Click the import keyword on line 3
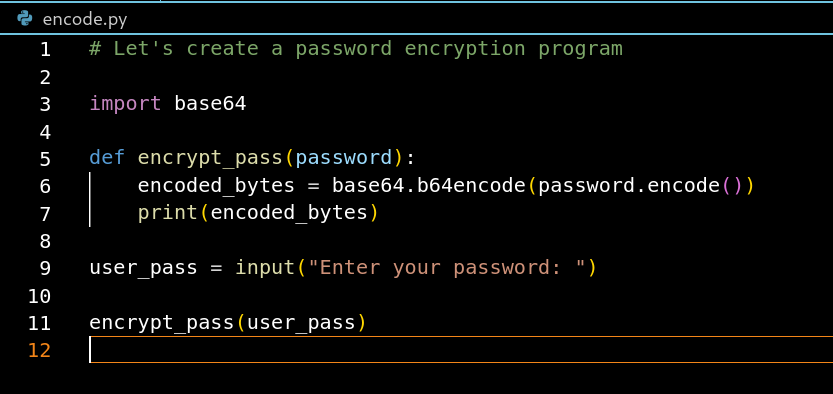The height and width of the screenshot is (394, 833). pos(125,104)
